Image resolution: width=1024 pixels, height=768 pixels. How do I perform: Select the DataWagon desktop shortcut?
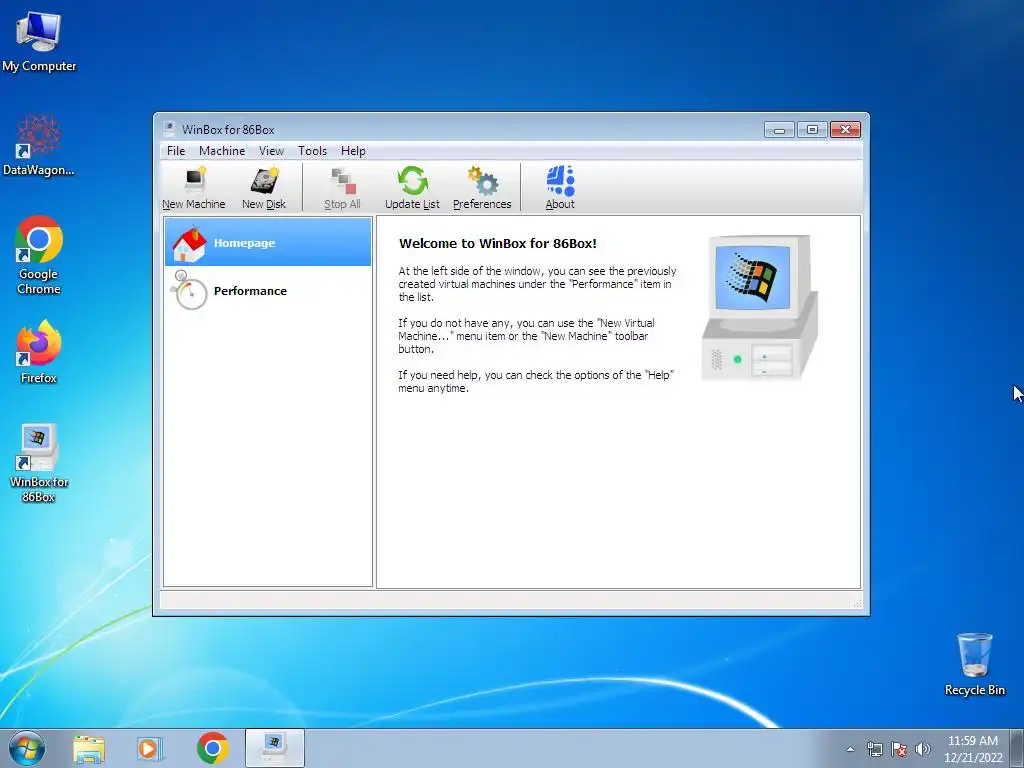(39, 146)
